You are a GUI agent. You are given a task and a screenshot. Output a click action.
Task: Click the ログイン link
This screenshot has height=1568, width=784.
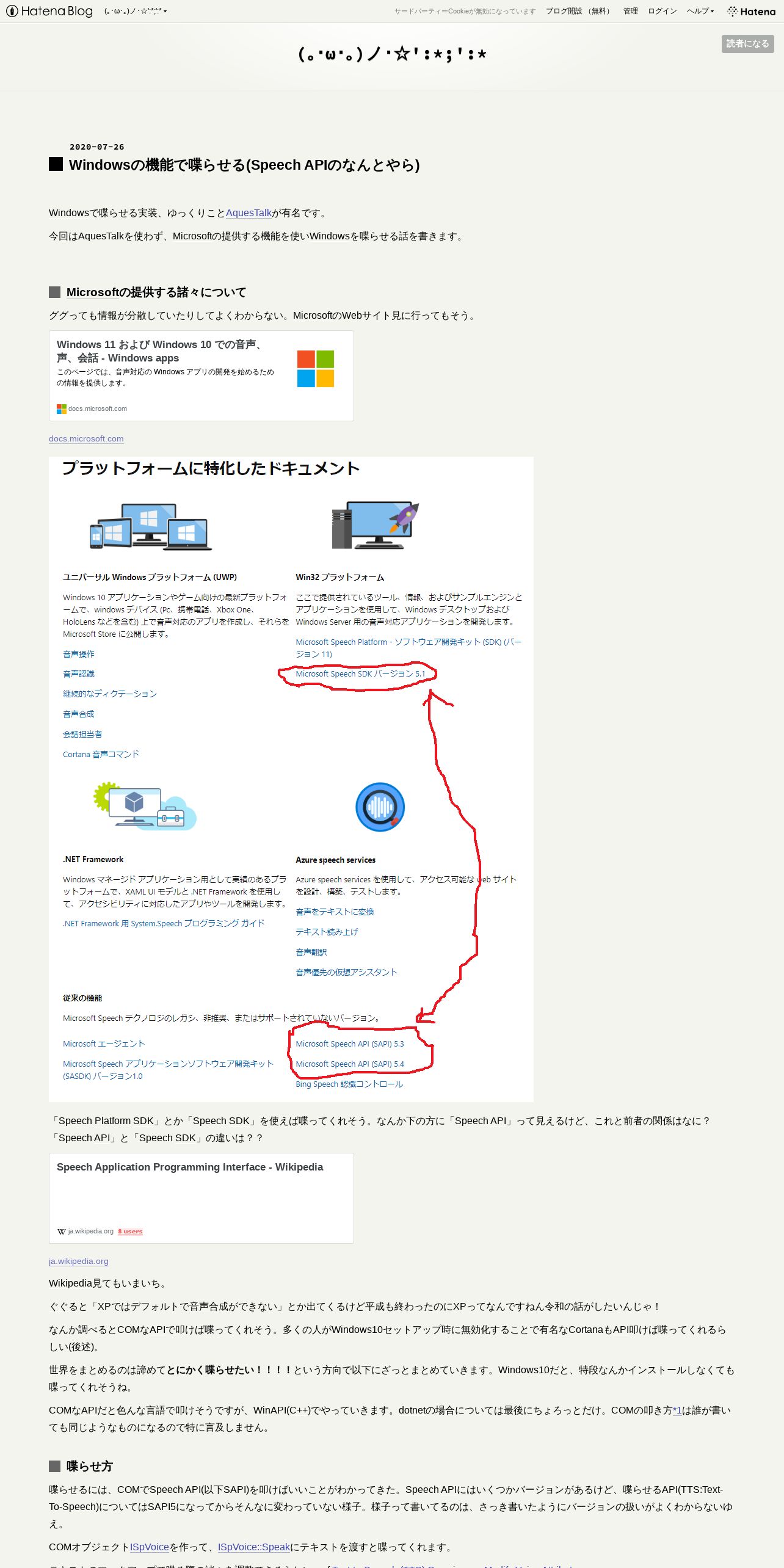point(662,11)
